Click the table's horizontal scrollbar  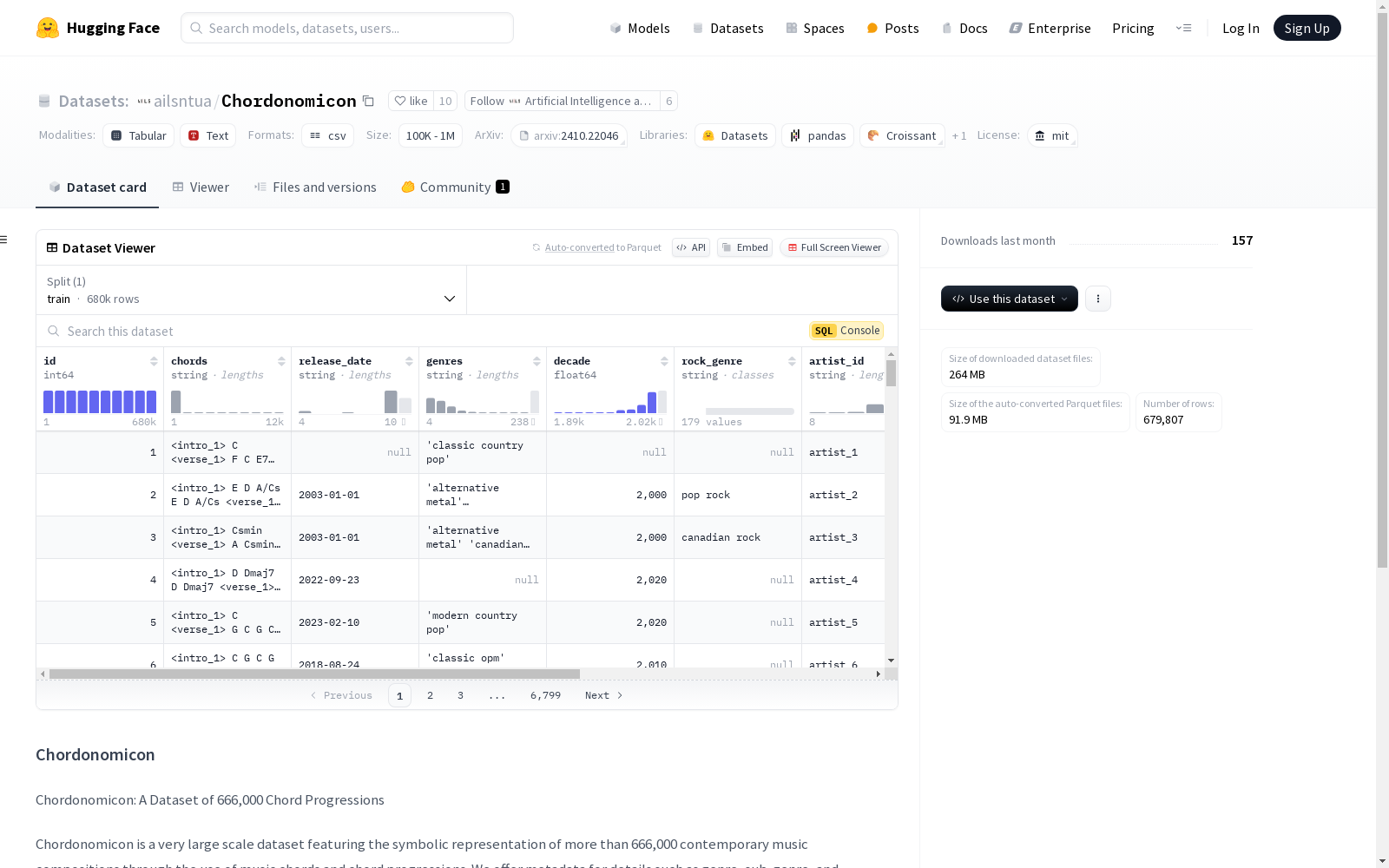(x=314, y=674)
